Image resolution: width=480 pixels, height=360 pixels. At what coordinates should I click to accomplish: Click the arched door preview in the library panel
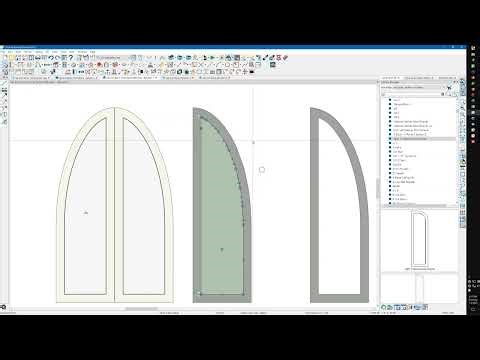point(419,238)
